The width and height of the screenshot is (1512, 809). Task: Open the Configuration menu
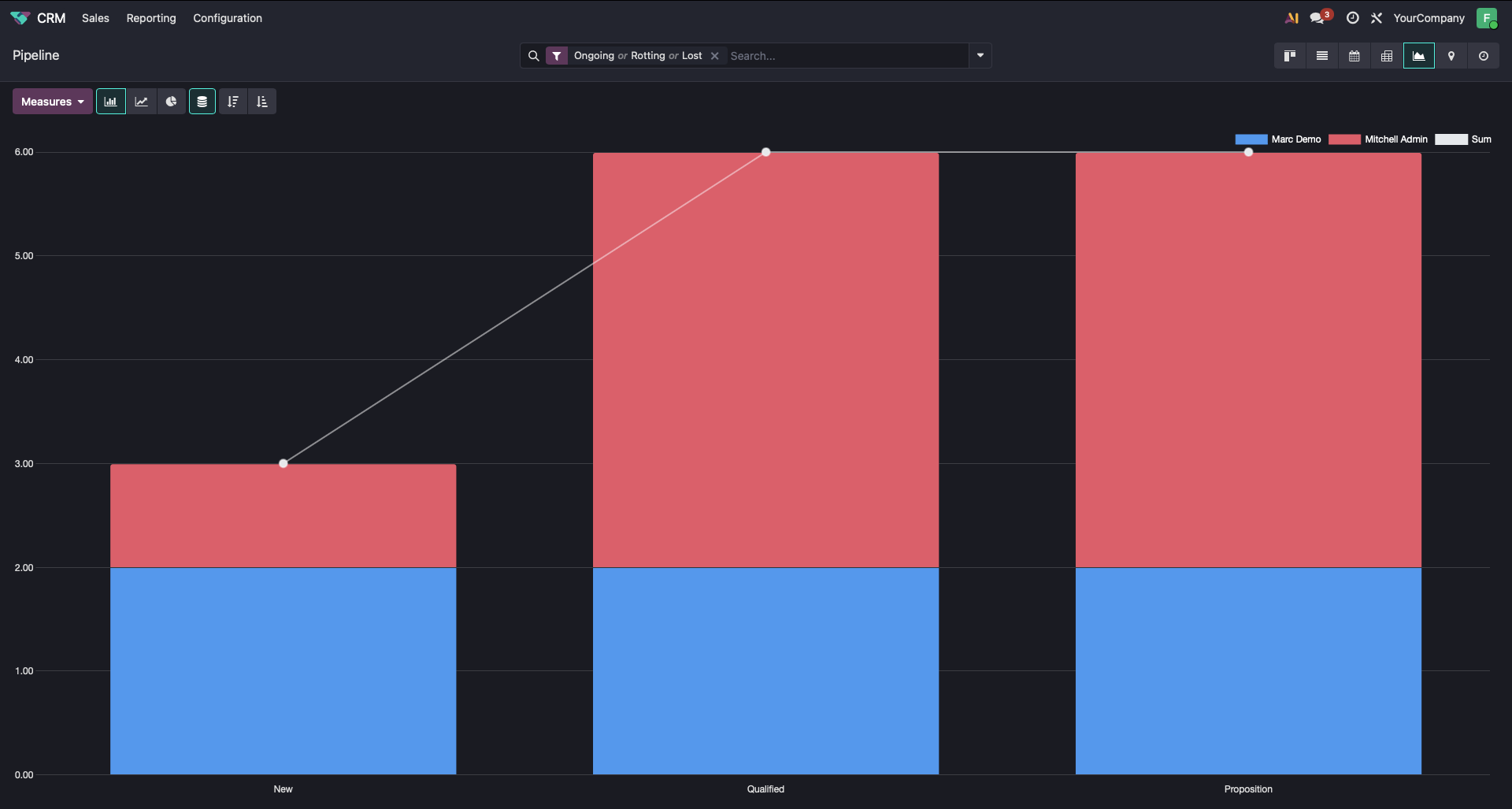(228, 18)
